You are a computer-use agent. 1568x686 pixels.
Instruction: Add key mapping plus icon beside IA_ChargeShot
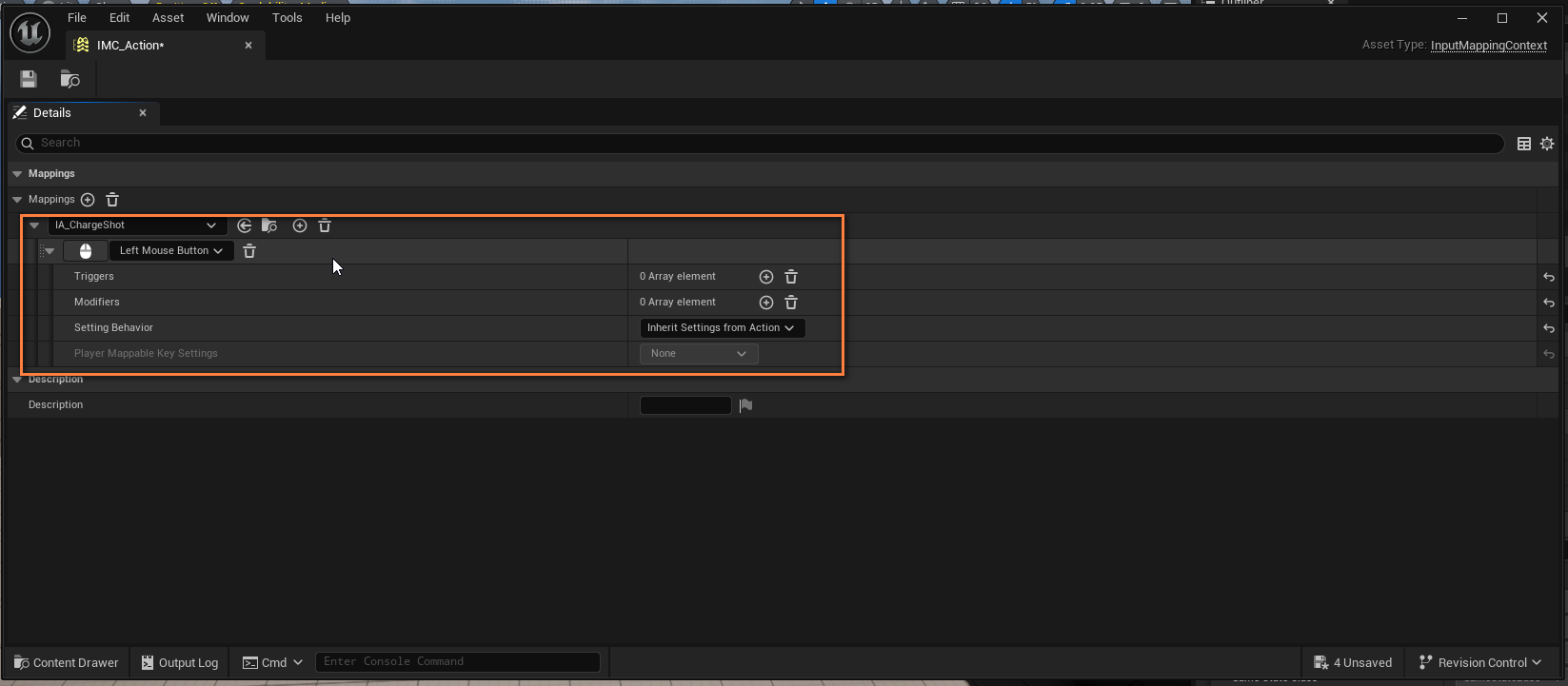tap(300, 225)
